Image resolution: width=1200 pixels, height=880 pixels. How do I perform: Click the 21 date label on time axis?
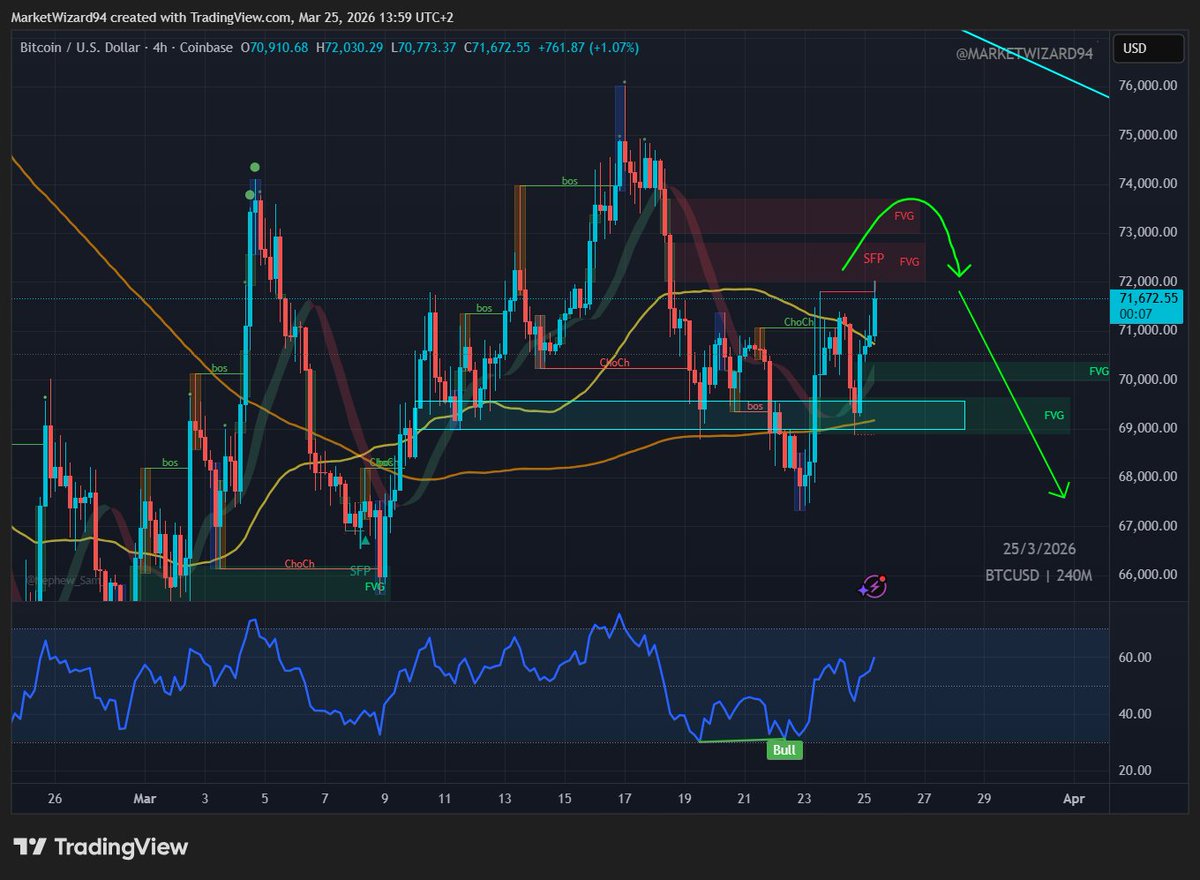pos(744,800)
